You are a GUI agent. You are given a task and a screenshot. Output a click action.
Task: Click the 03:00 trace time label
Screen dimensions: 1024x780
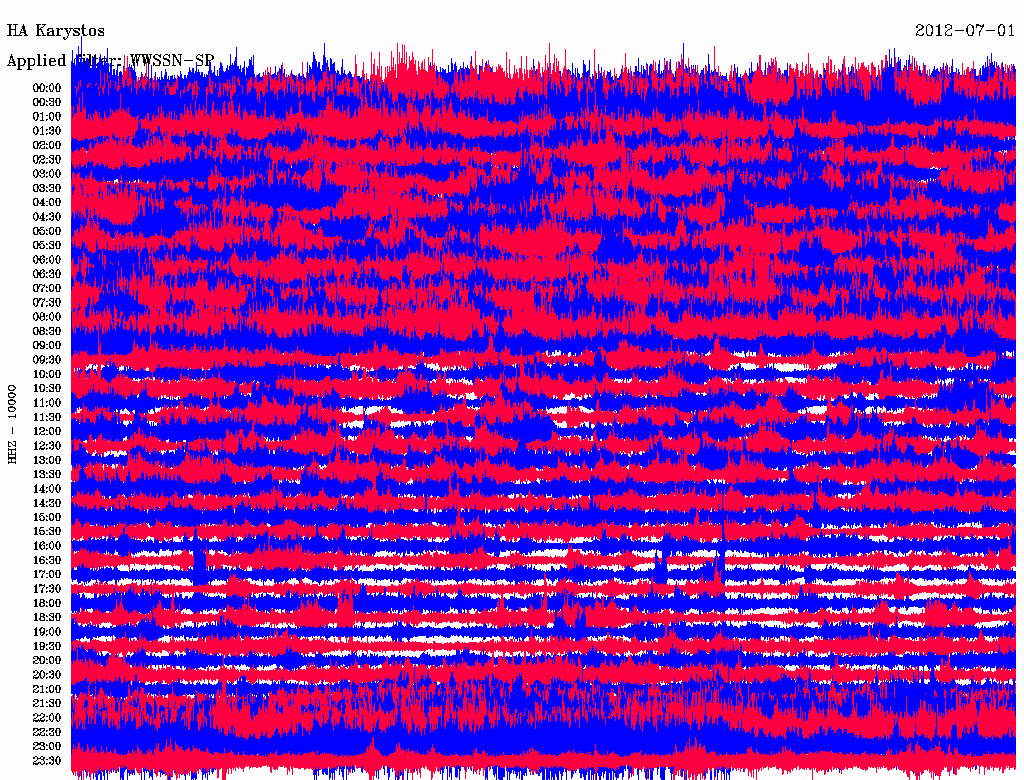point(47,174)
